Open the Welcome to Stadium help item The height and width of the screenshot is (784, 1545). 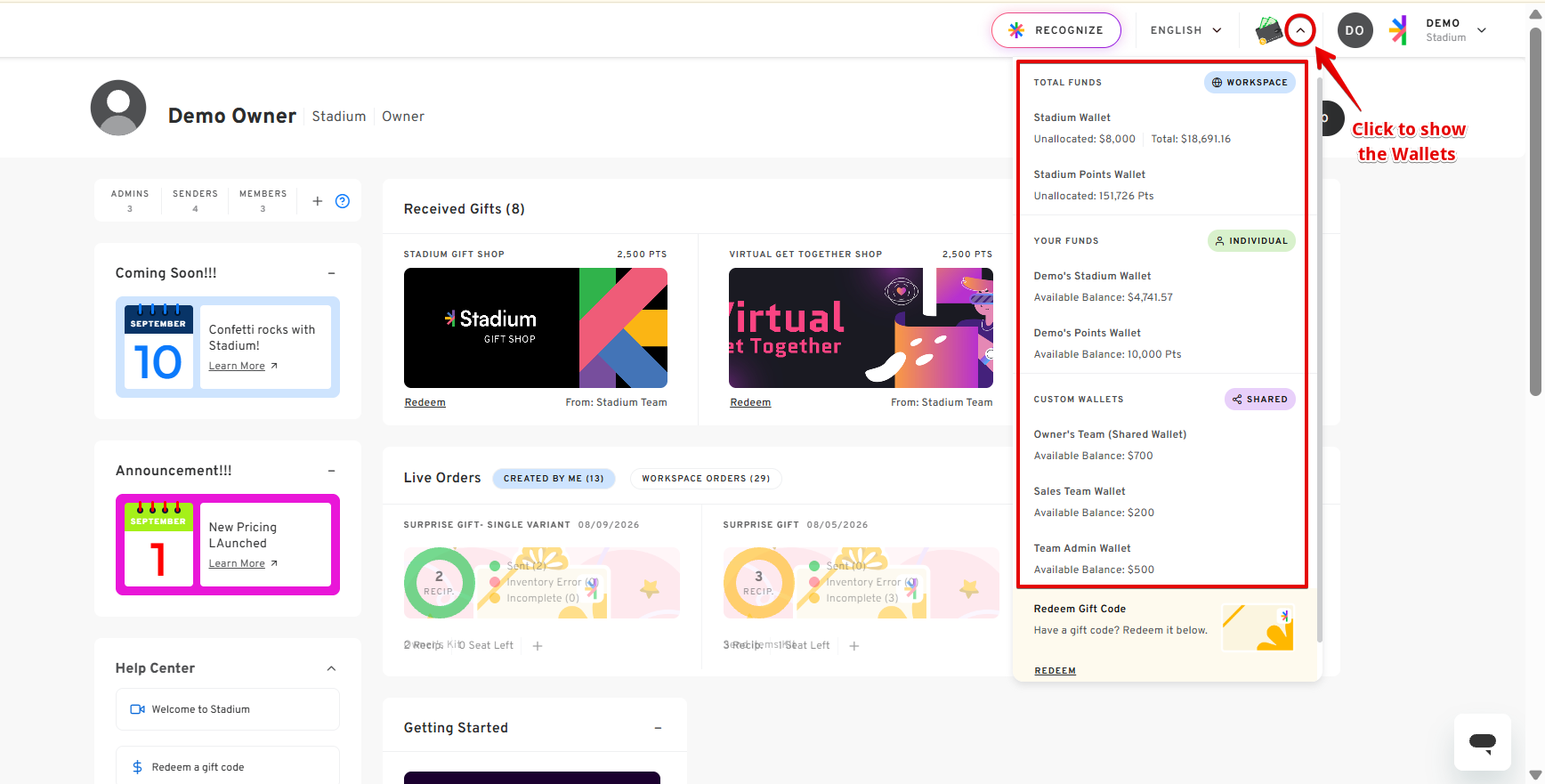click(228, 709)
